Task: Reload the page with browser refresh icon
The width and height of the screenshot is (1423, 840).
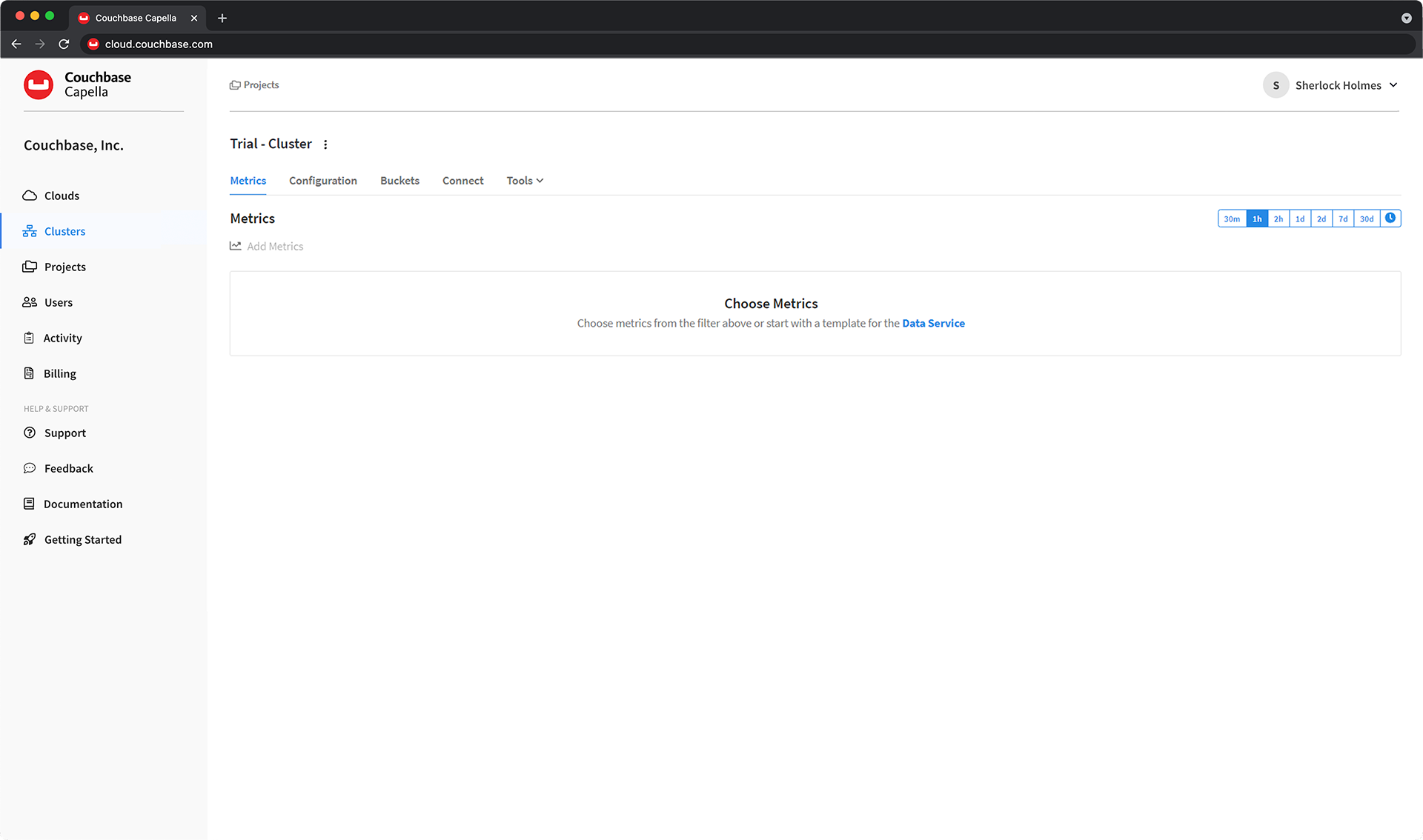Action: coord(64,44)
